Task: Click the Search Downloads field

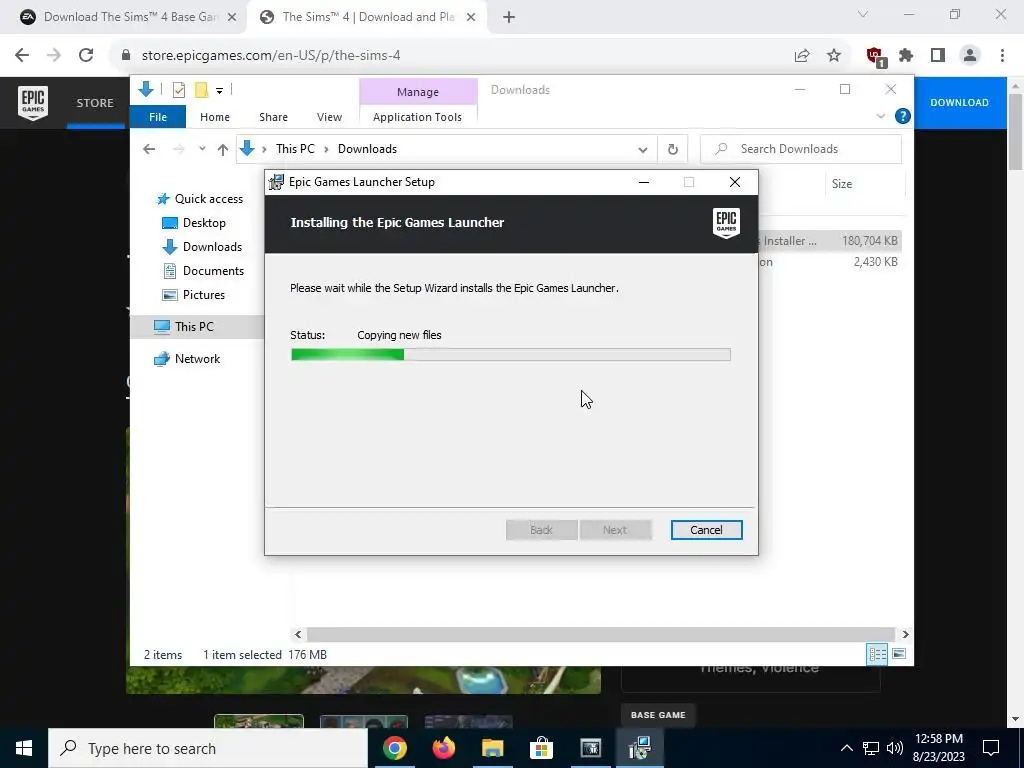Action: point(801,150)
